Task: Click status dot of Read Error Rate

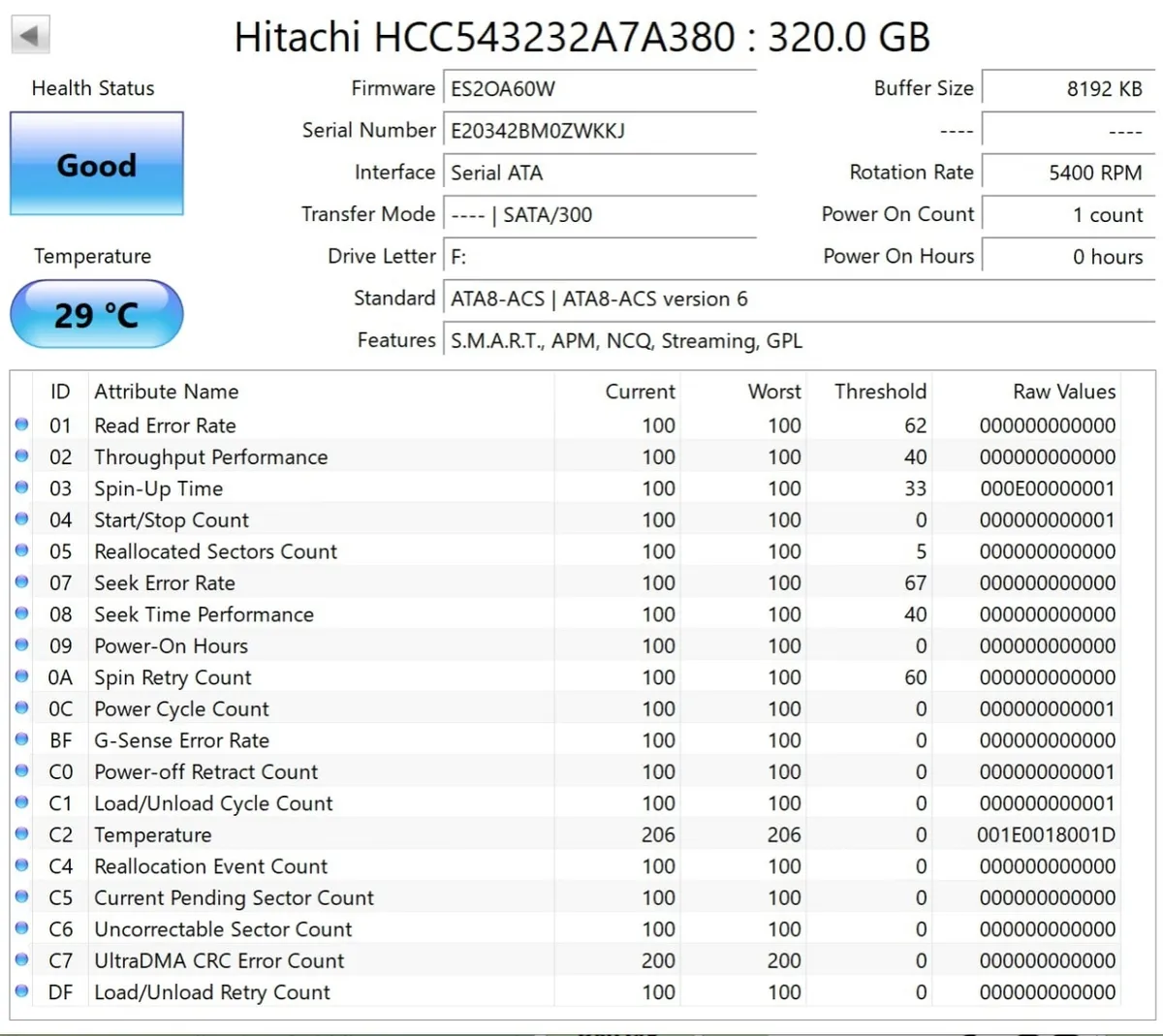Action: point(21,424)
